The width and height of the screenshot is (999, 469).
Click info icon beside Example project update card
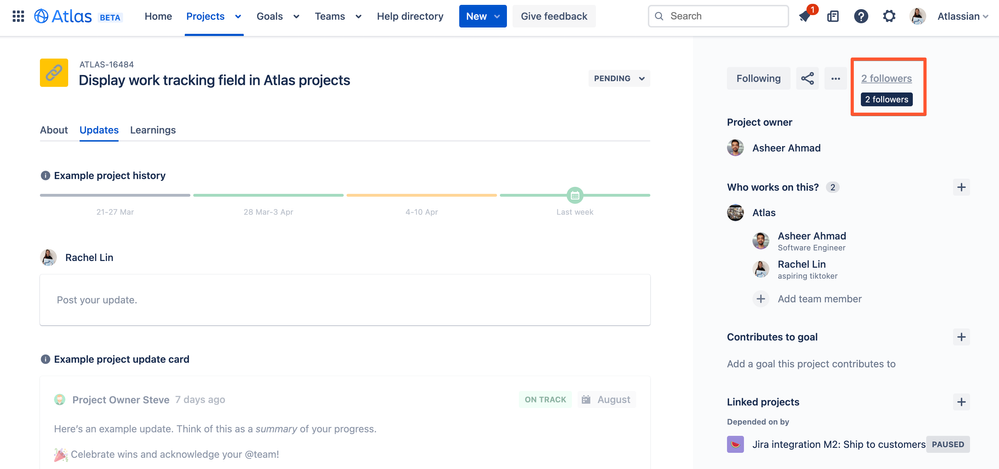45,359
